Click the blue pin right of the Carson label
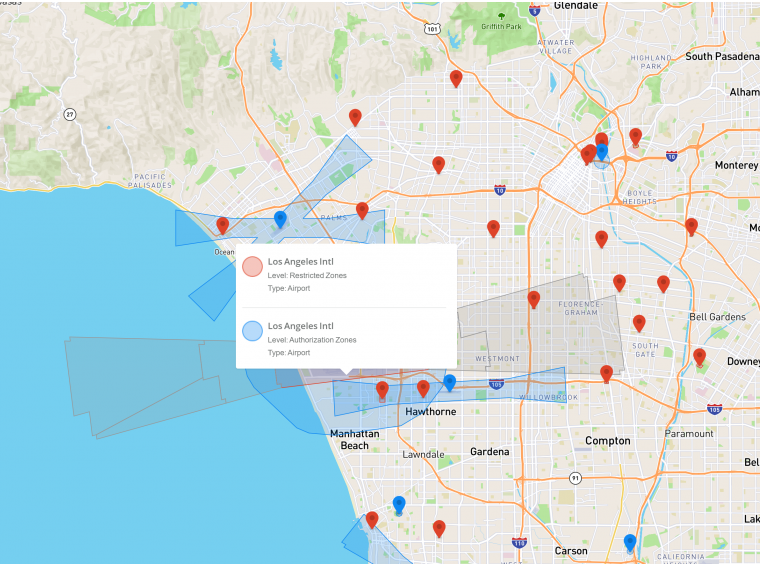The width and height of the screenshot is (760, 564). click(x=630, y=543)
